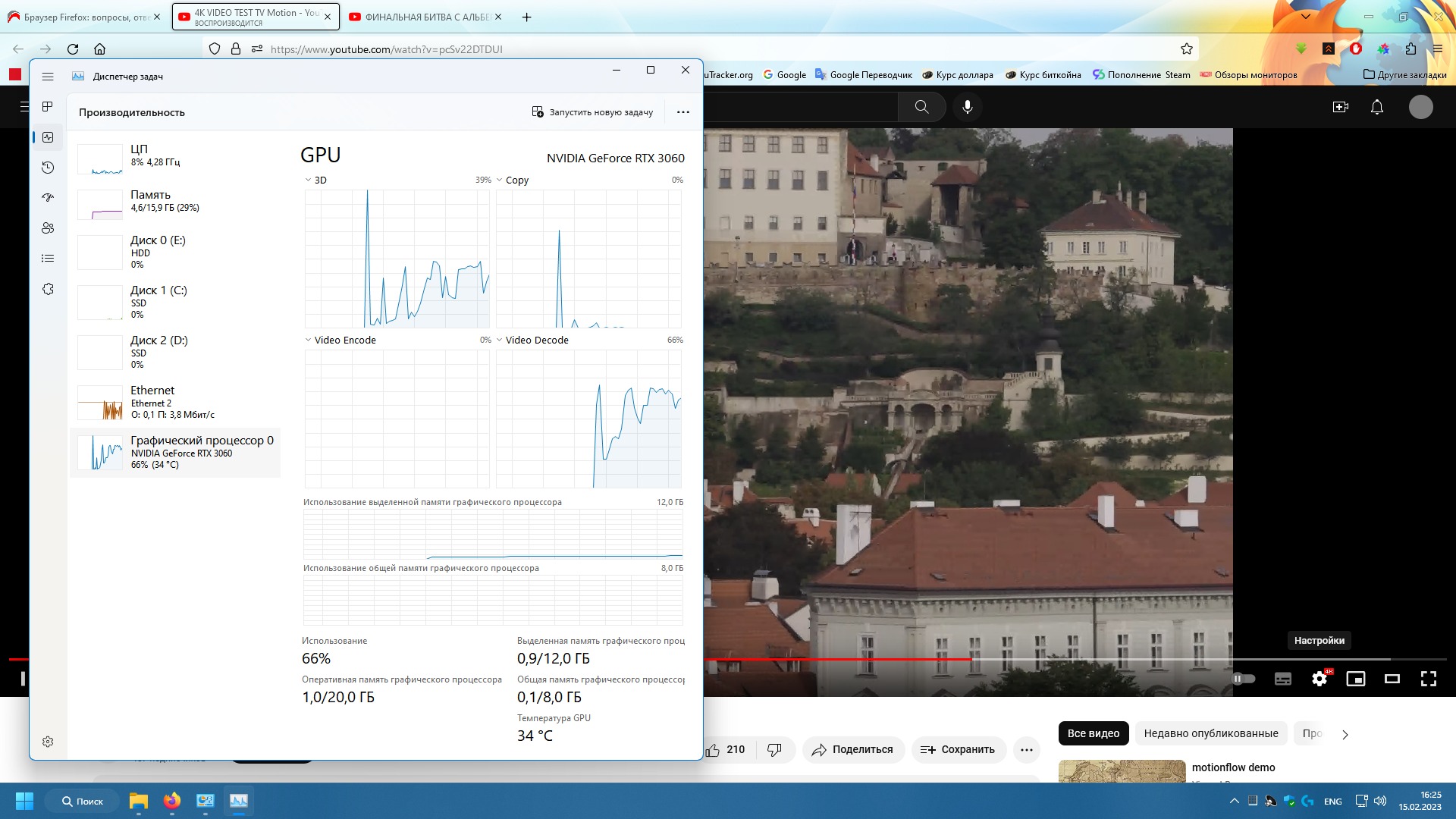Click Запустить новую задачу button
Image resolution: width=1456 pixels, height=819 pixels.
(592, 112)
